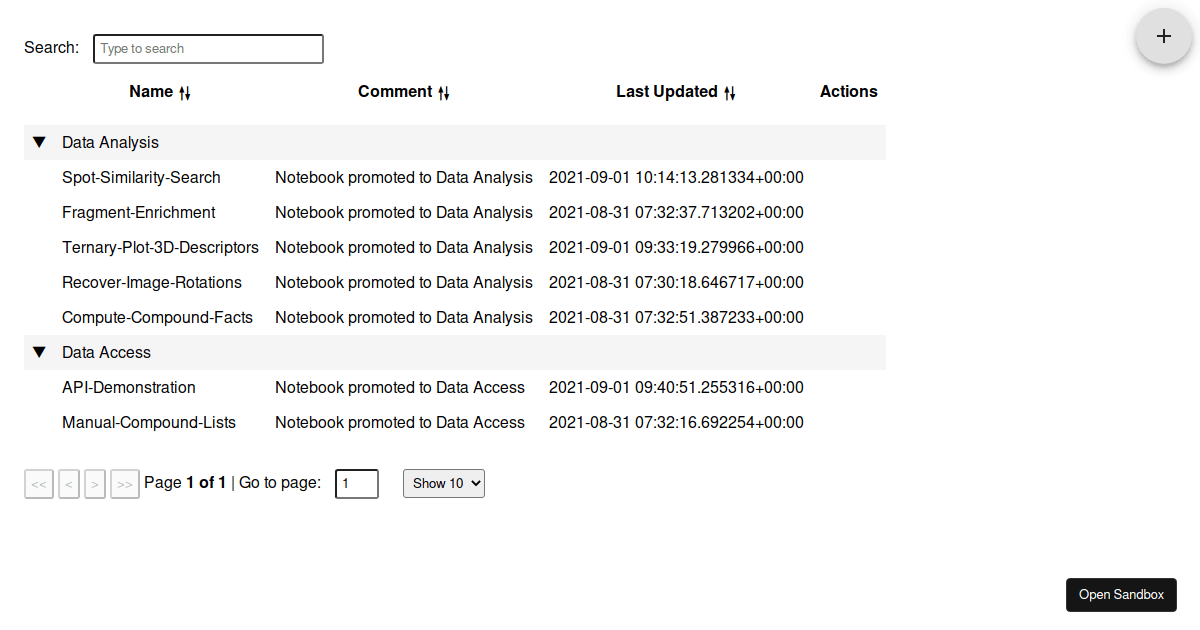The height and width of the screenshot is (630, 1200).
Task: Go to next page button
Action: point(95,484)
